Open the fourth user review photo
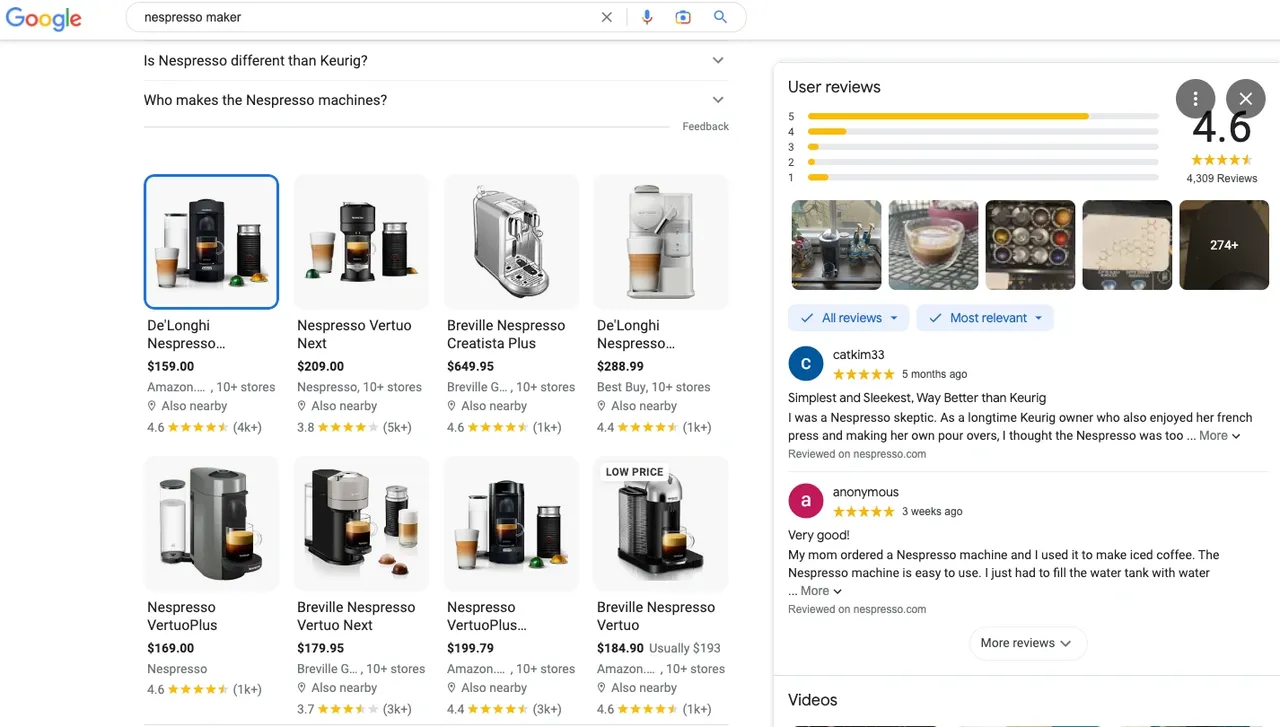 (1128, 245)
